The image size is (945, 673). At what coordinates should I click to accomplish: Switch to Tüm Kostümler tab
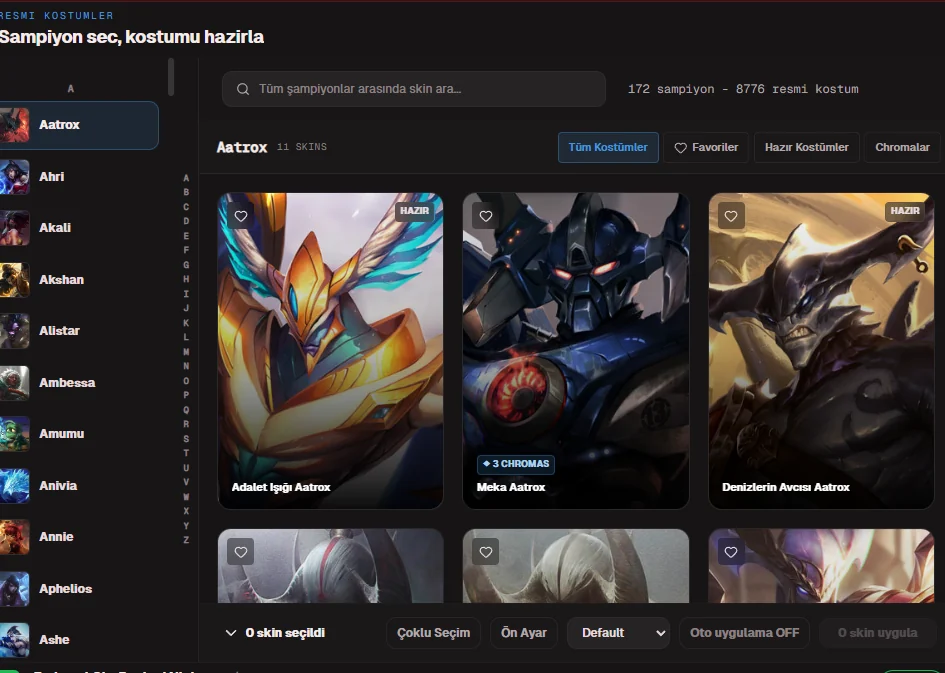[608, 148]
